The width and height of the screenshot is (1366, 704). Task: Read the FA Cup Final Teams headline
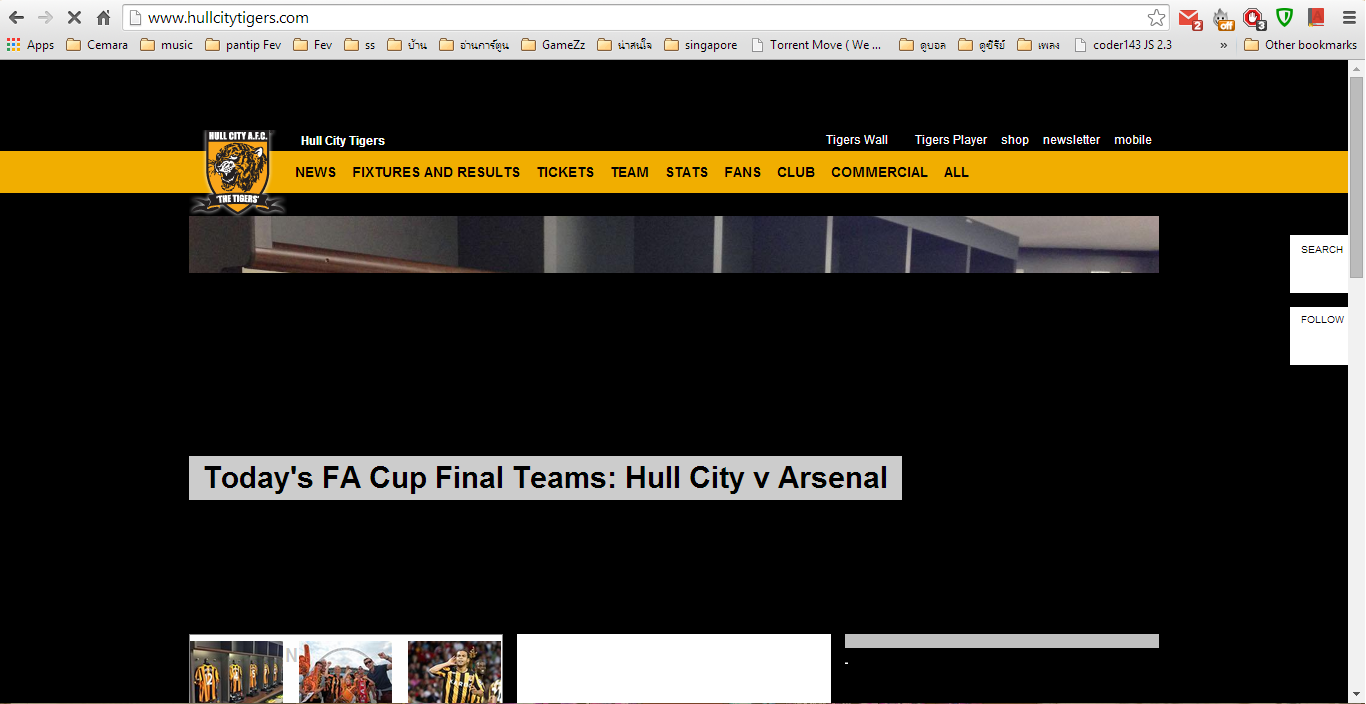(545, 478)
